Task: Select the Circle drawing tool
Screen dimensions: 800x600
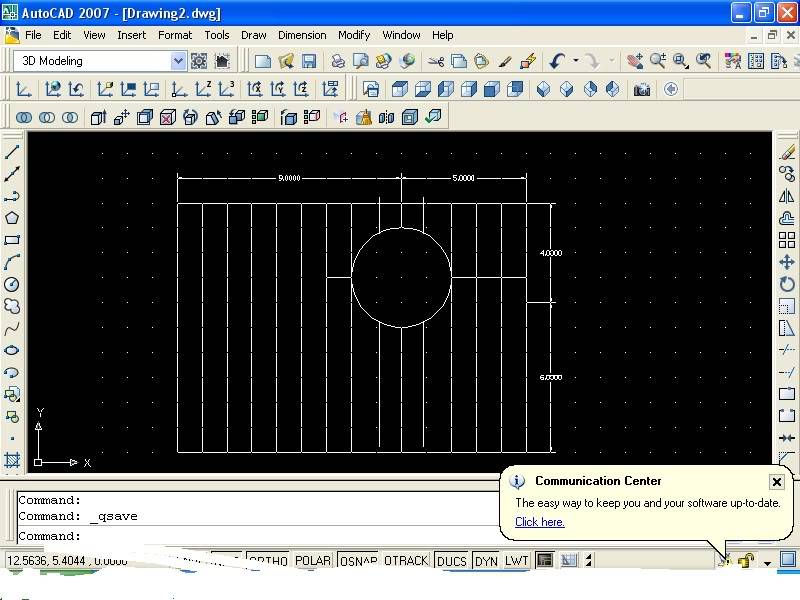Action: [12, 284]
